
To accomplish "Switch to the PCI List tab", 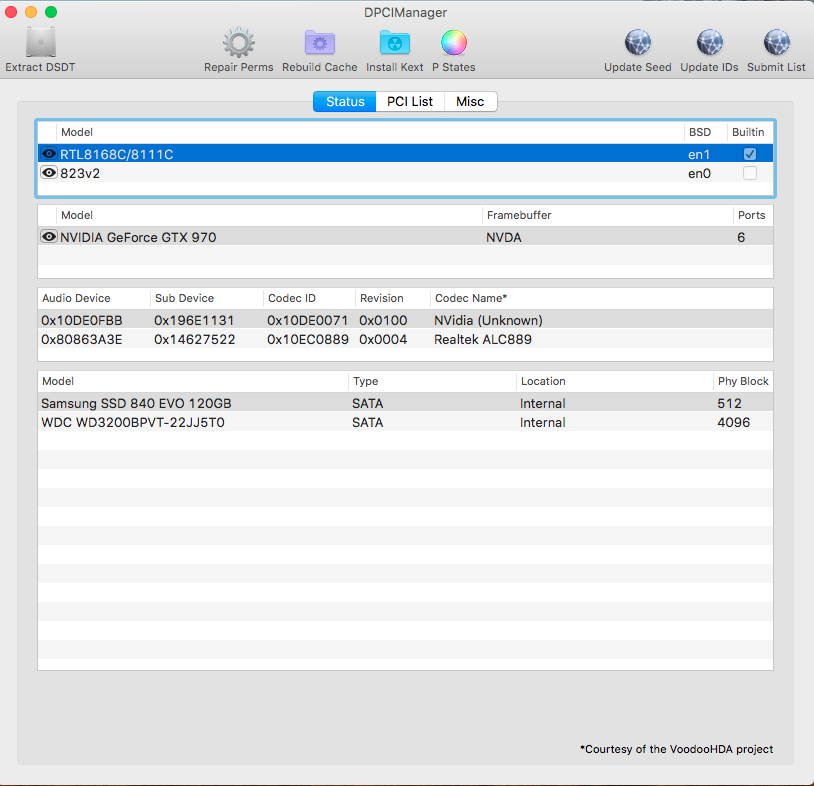I will pos(410,102).
